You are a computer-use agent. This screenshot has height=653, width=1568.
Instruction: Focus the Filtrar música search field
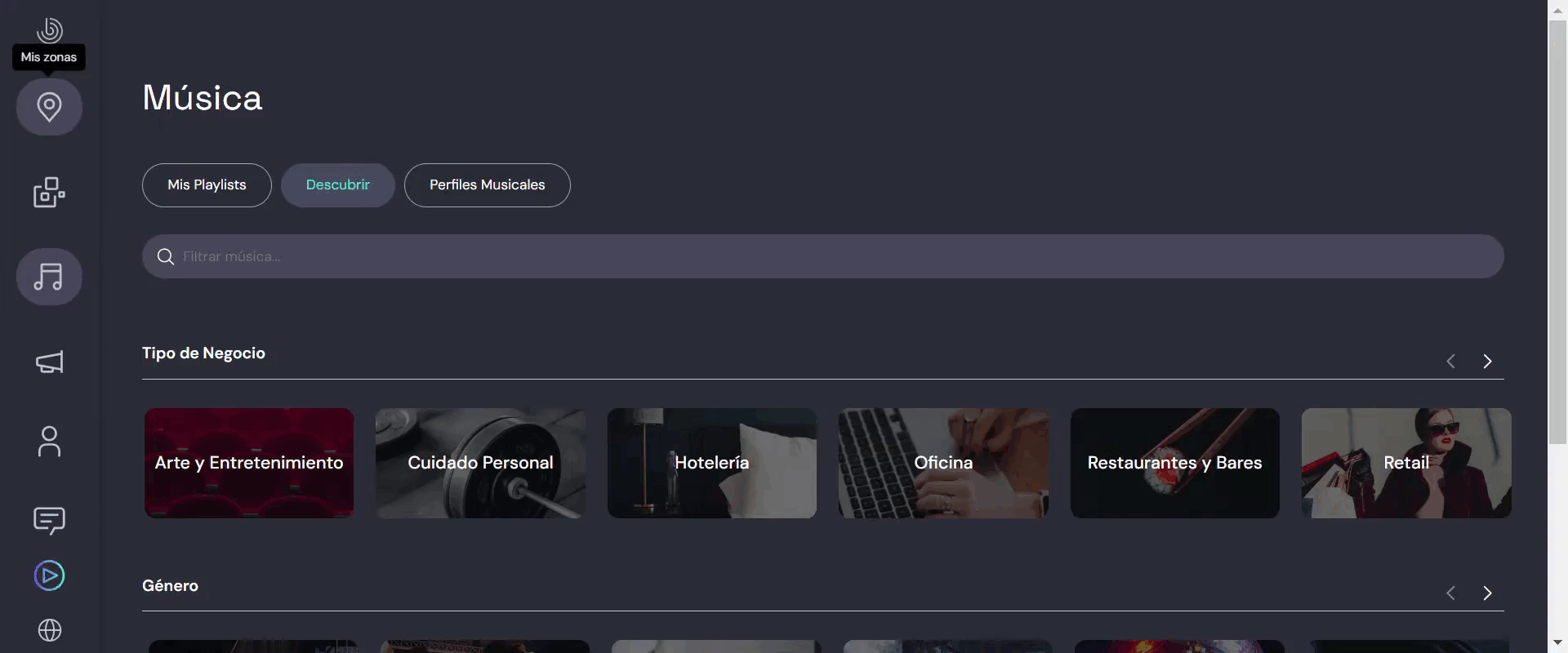pos(823,256)
